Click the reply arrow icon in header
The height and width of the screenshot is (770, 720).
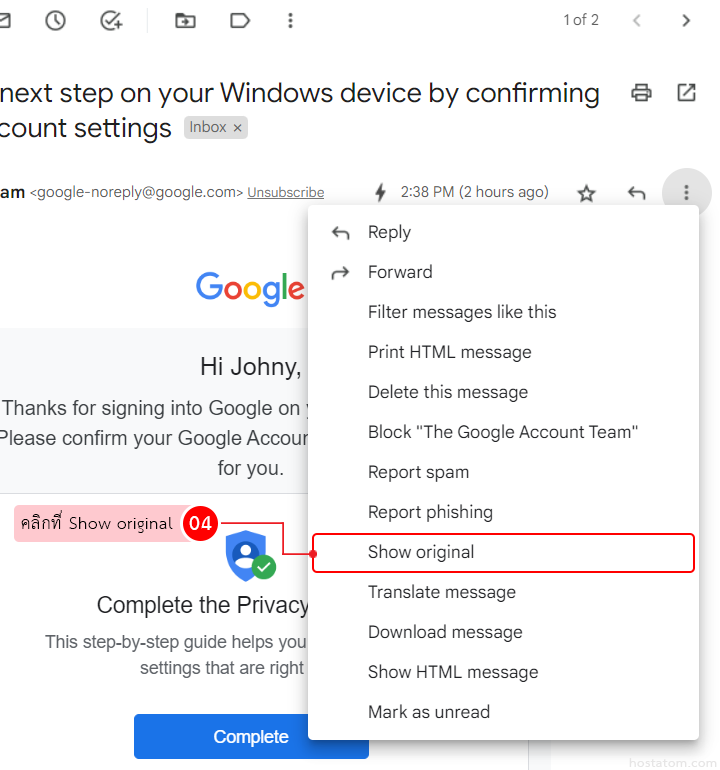coord(636,193)
